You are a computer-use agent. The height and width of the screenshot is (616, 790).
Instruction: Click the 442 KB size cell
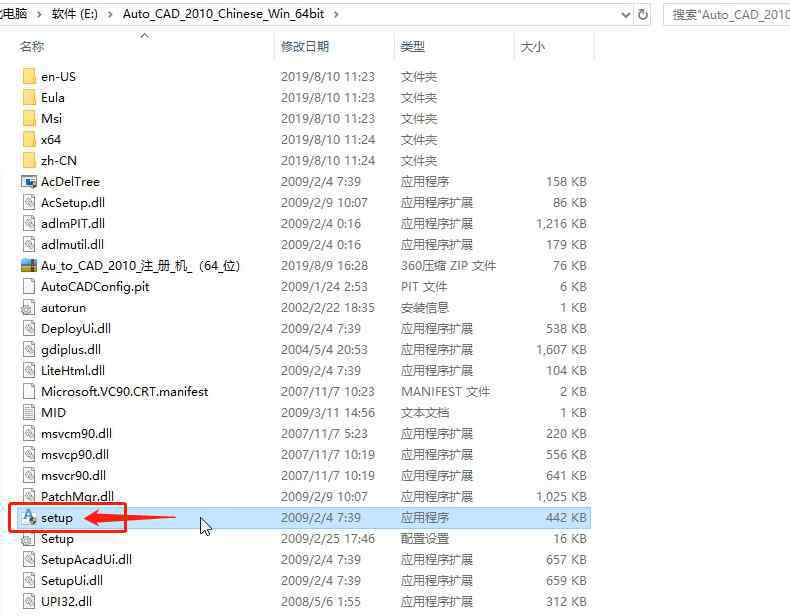pos(566,517)
